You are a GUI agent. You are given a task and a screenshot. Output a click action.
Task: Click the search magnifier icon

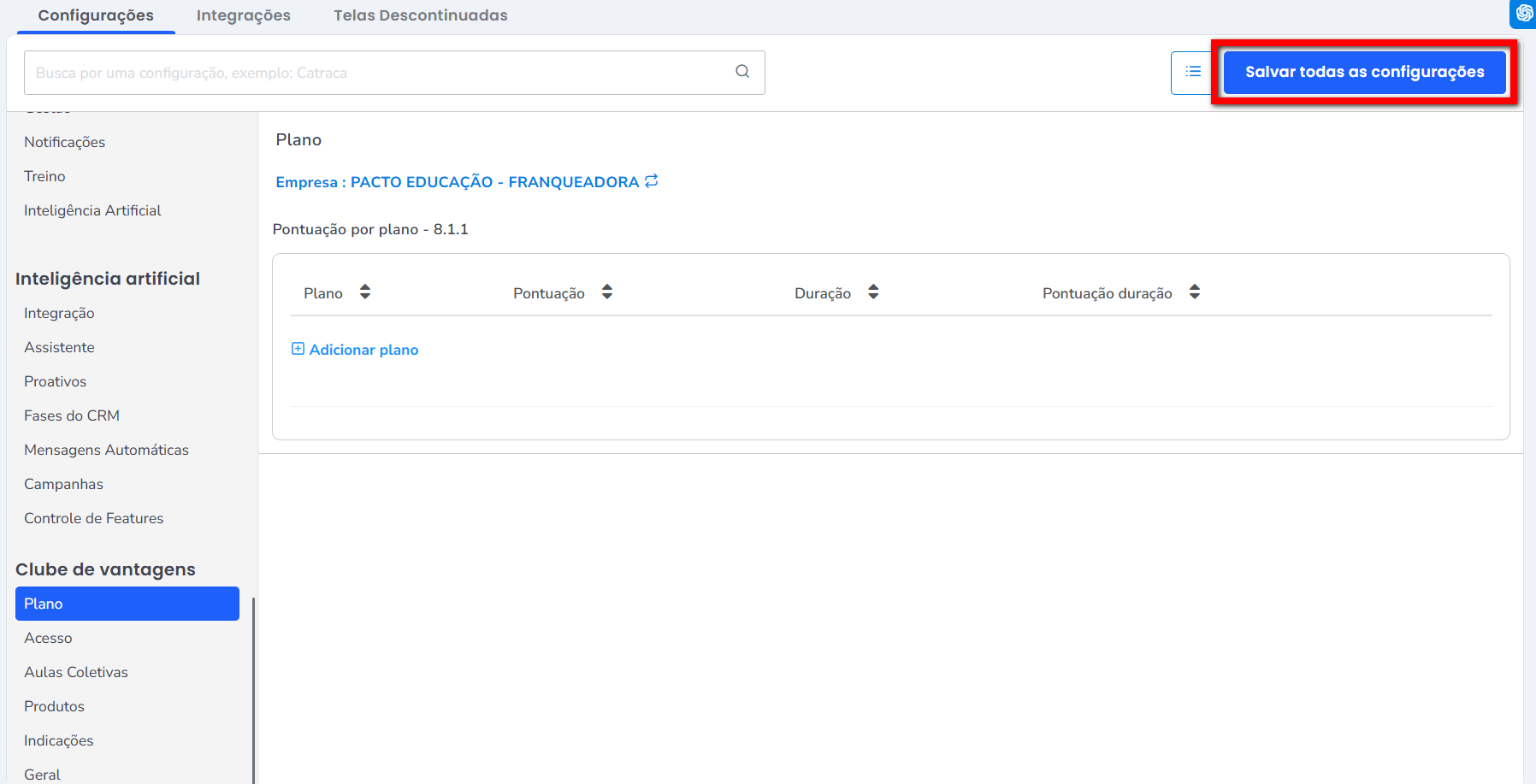click(x=742, y=72)
